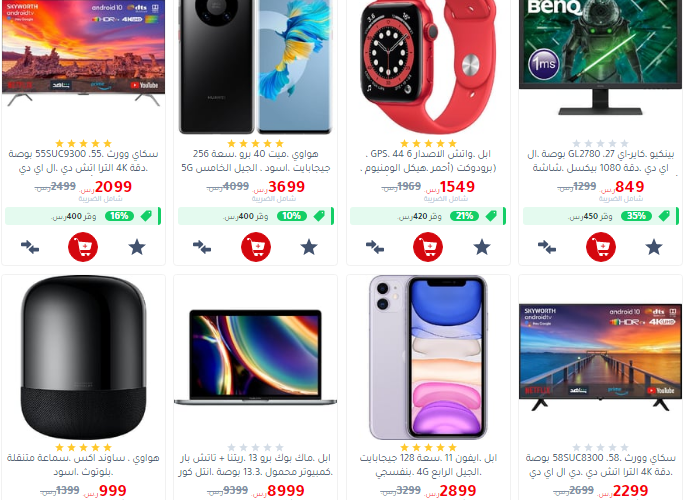
Task: Open the Skyworth 58 inch TV image
Action: [x=600, y=357]
